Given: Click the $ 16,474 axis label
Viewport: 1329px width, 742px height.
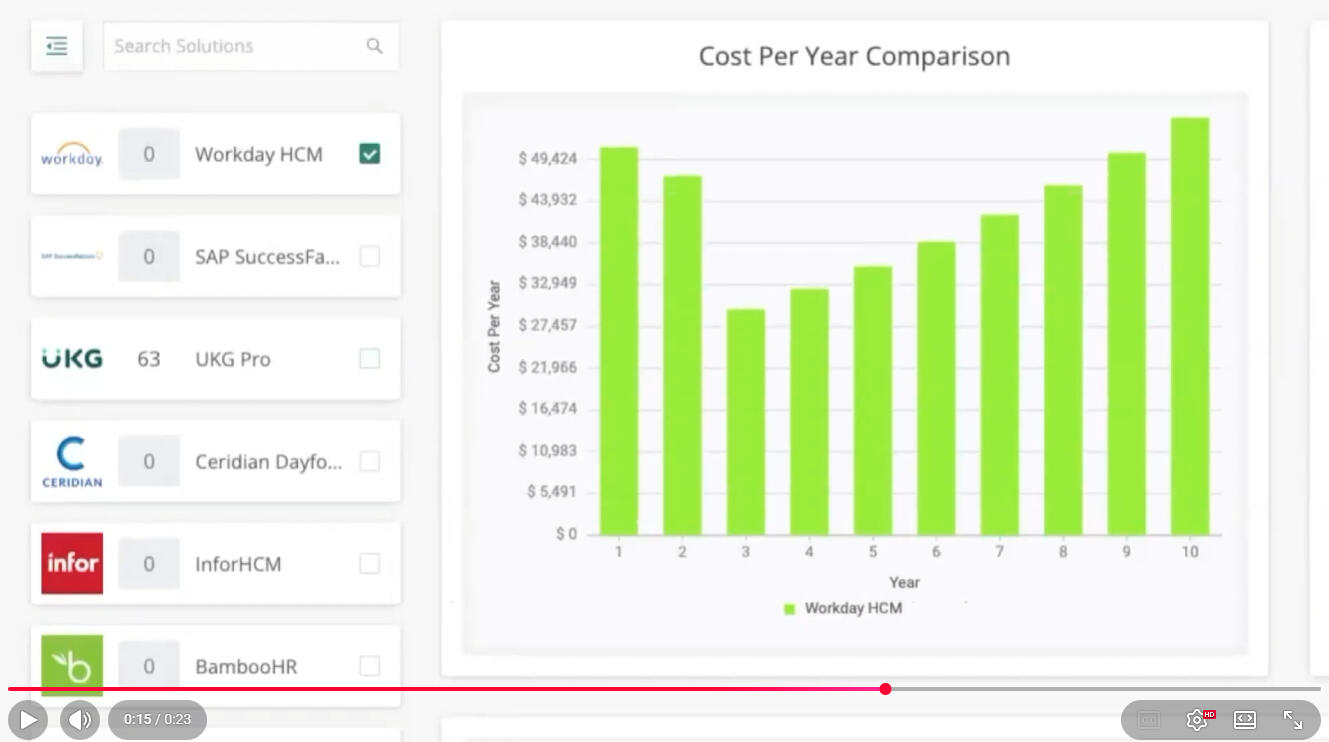Looking at the screenshot, I should click(x=548, y=408).
